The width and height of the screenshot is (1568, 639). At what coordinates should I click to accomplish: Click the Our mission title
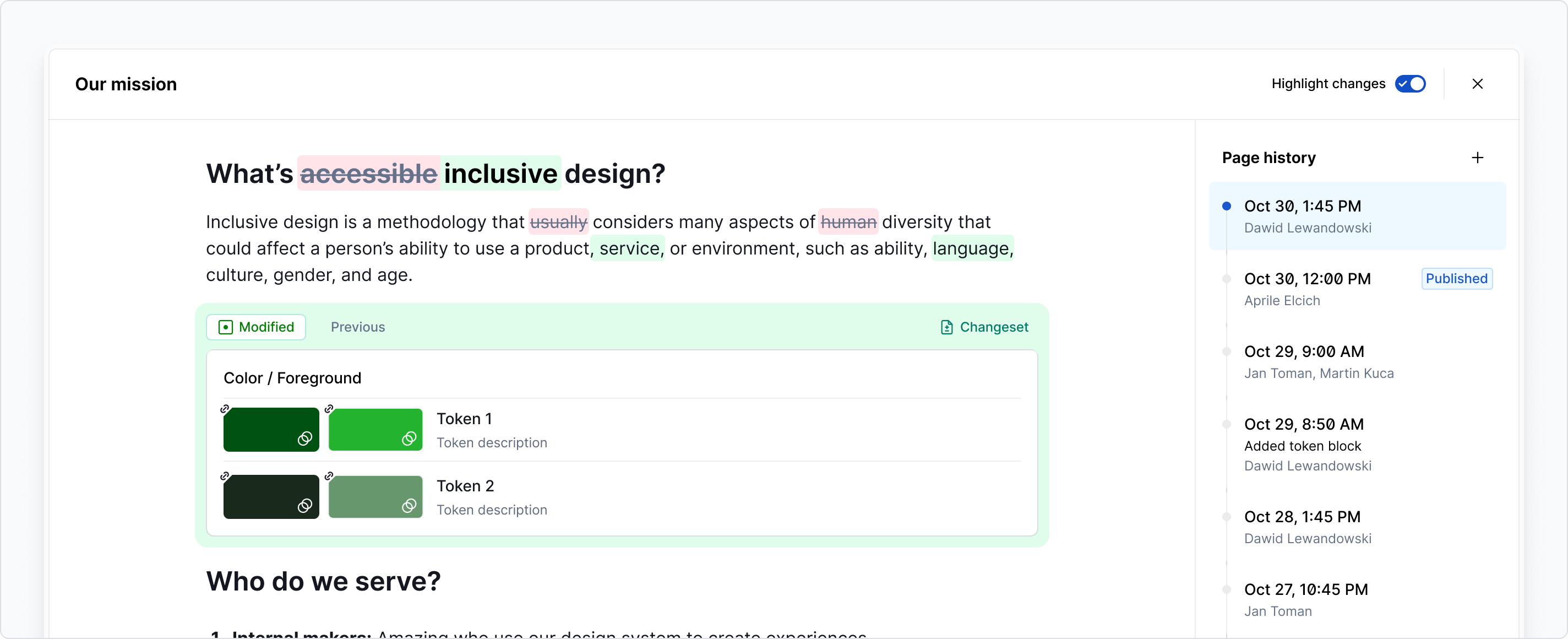tap(126, 84)
